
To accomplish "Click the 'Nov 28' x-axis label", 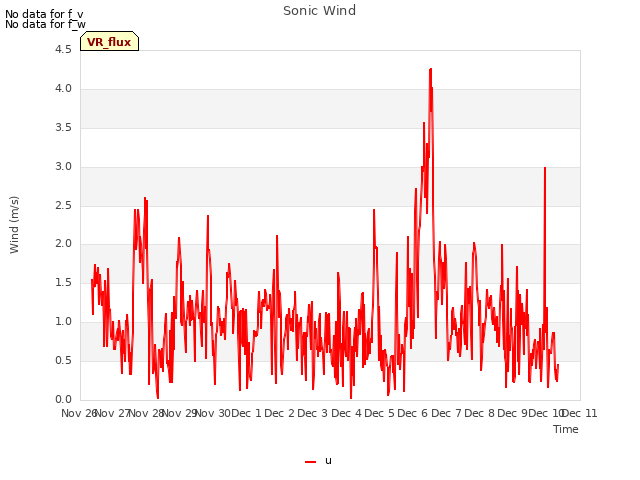I will [x=146, y=413].
